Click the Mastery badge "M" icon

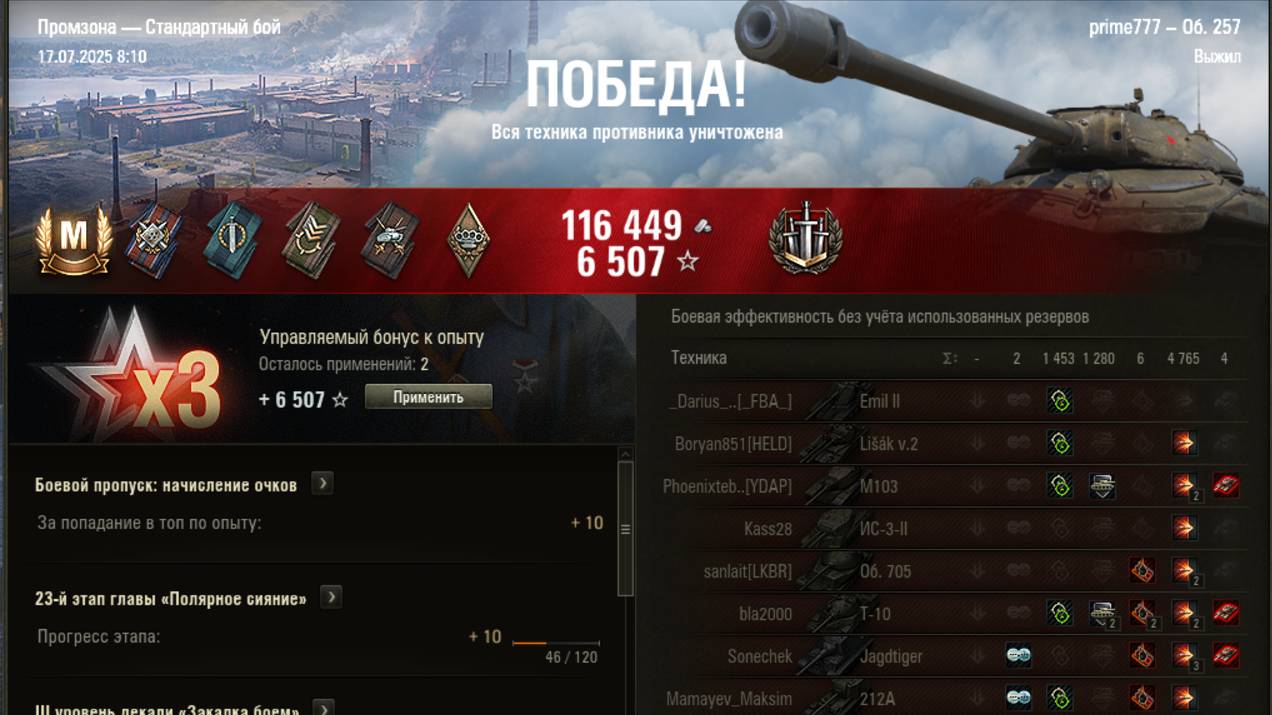(x=73, y=240)
